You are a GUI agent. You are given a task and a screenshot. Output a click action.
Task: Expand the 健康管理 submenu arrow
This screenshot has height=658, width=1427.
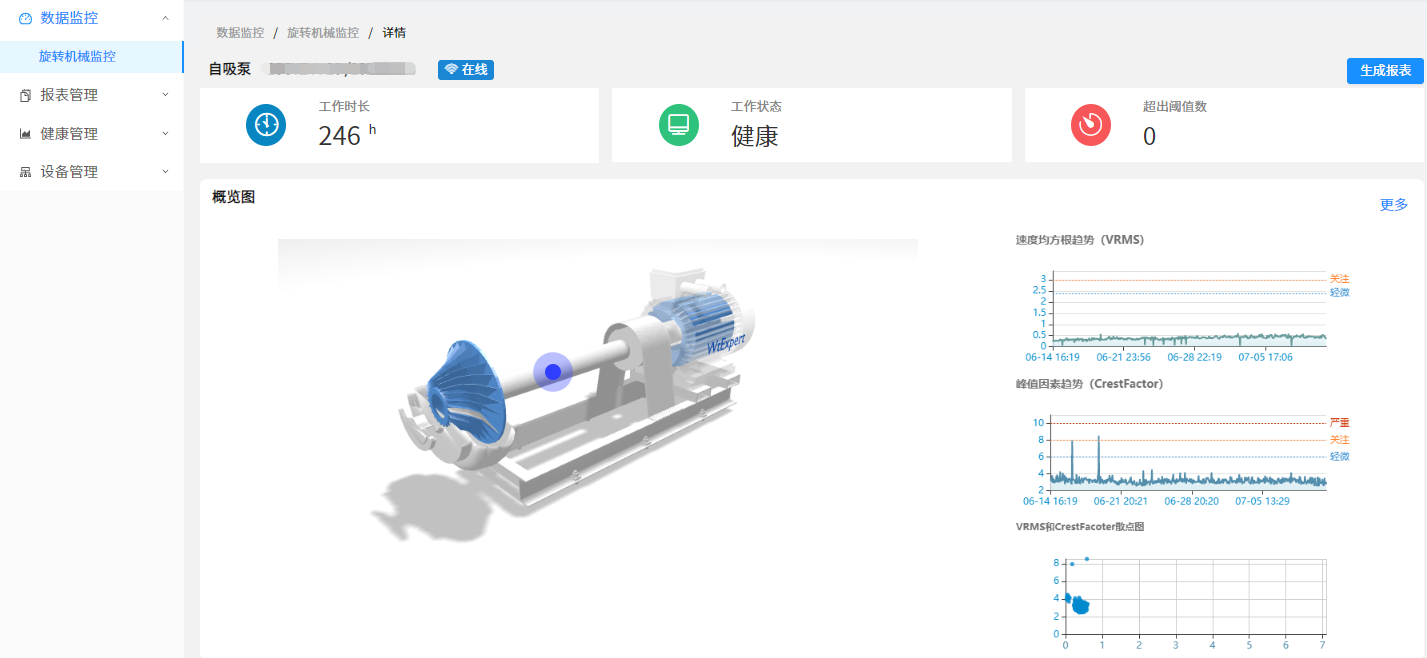click(x=165, y=133)
